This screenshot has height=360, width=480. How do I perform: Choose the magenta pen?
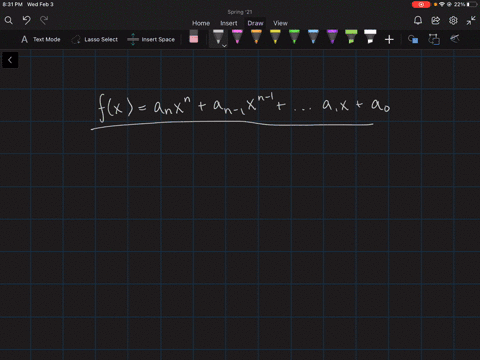[237, 37]
